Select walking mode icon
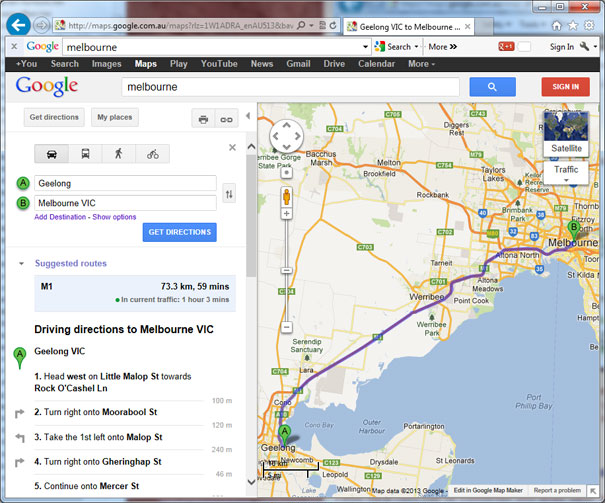Viewport: 605px width, 503px height. pos(118,154)
